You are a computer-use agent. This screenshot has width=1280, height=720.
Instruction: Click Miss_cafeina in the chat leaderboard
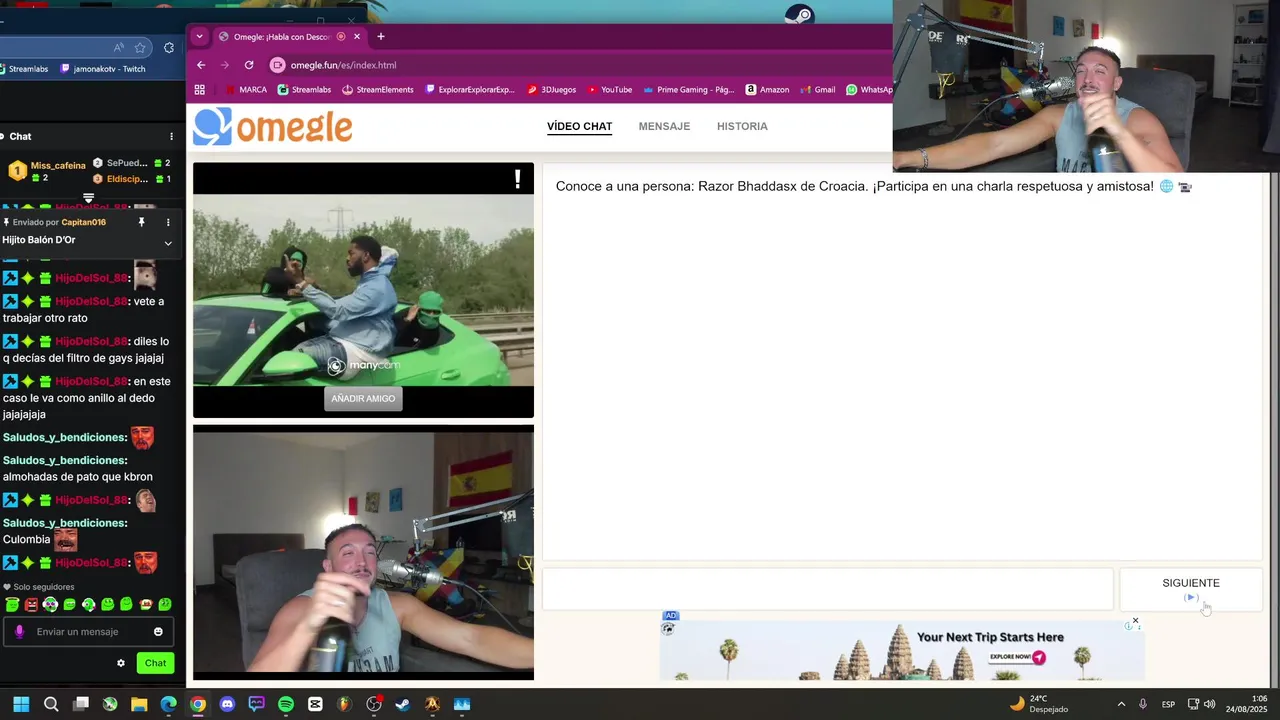[x=58, y=165]
